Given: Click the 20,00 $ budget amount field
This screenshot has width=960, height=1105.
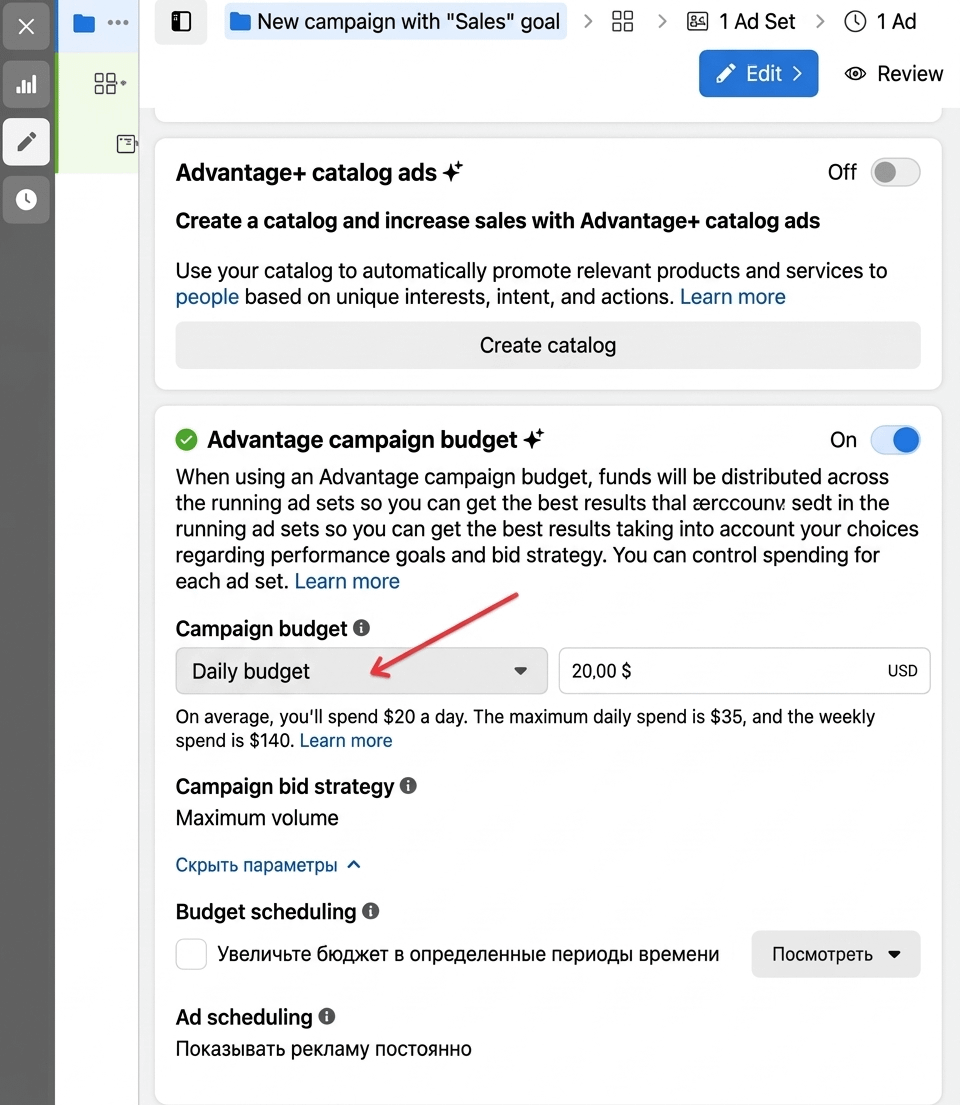Looking at the screenshot, I should click(720, 671).
